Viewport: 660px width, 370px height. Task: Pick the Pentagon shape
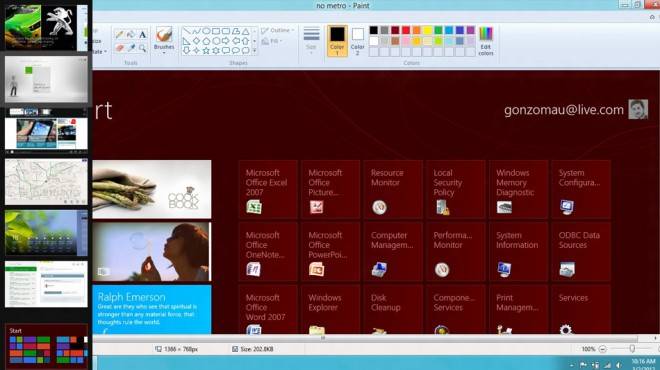click(x=206, y=41)
